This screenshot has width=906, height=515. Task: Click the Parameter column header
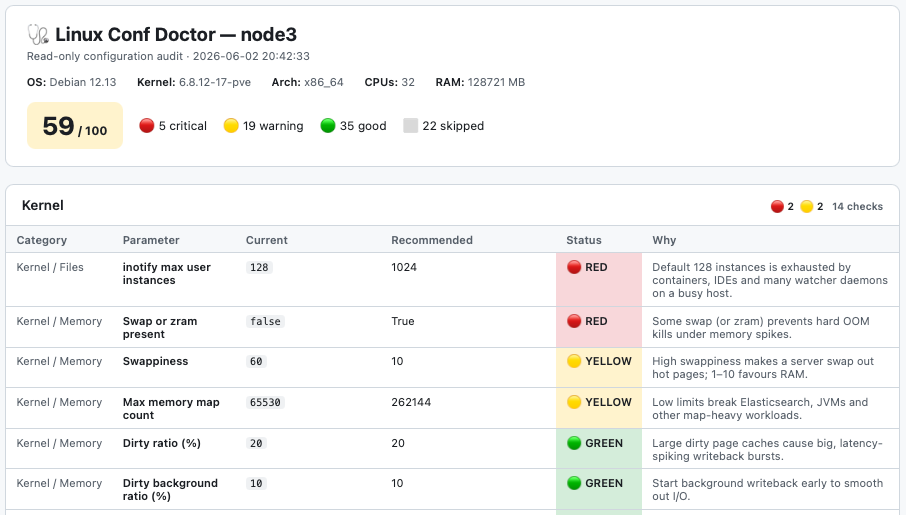[x=151, y=240]
